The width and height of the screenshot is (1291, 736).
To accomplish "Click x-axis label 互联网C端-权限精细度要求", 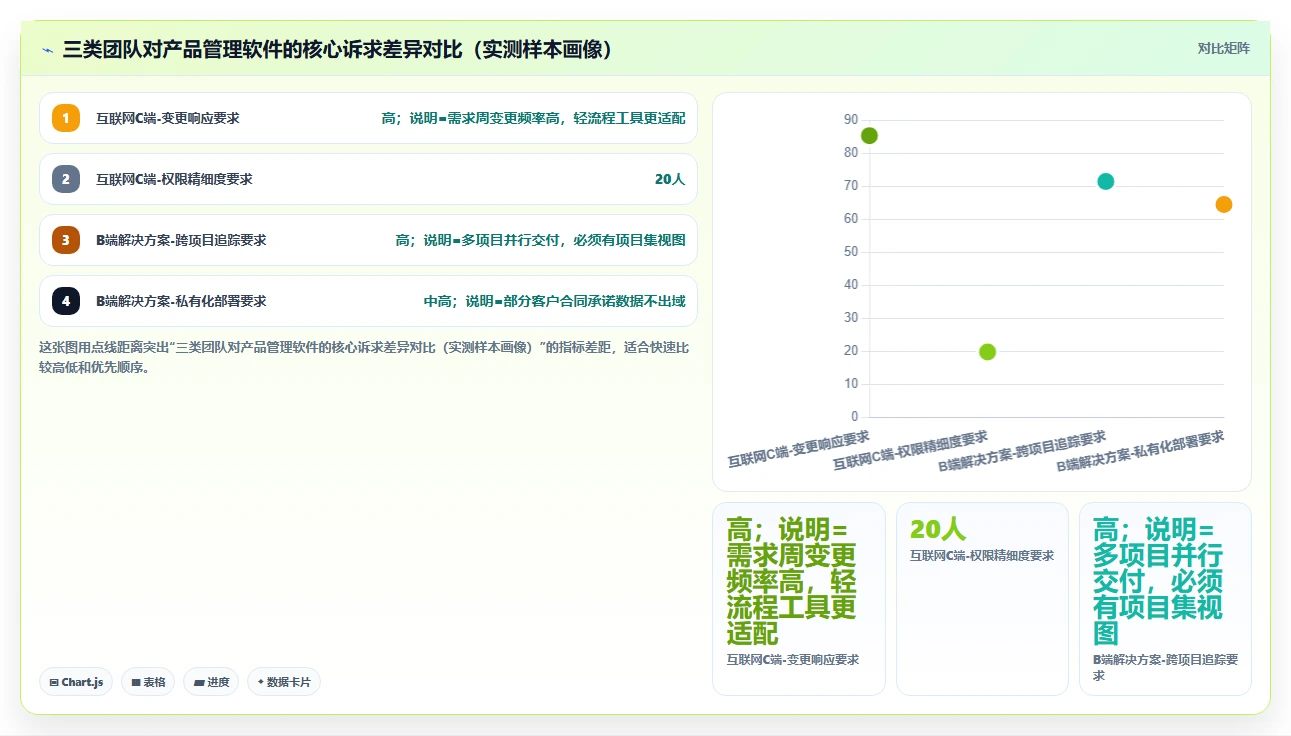I will click(911, 450).
